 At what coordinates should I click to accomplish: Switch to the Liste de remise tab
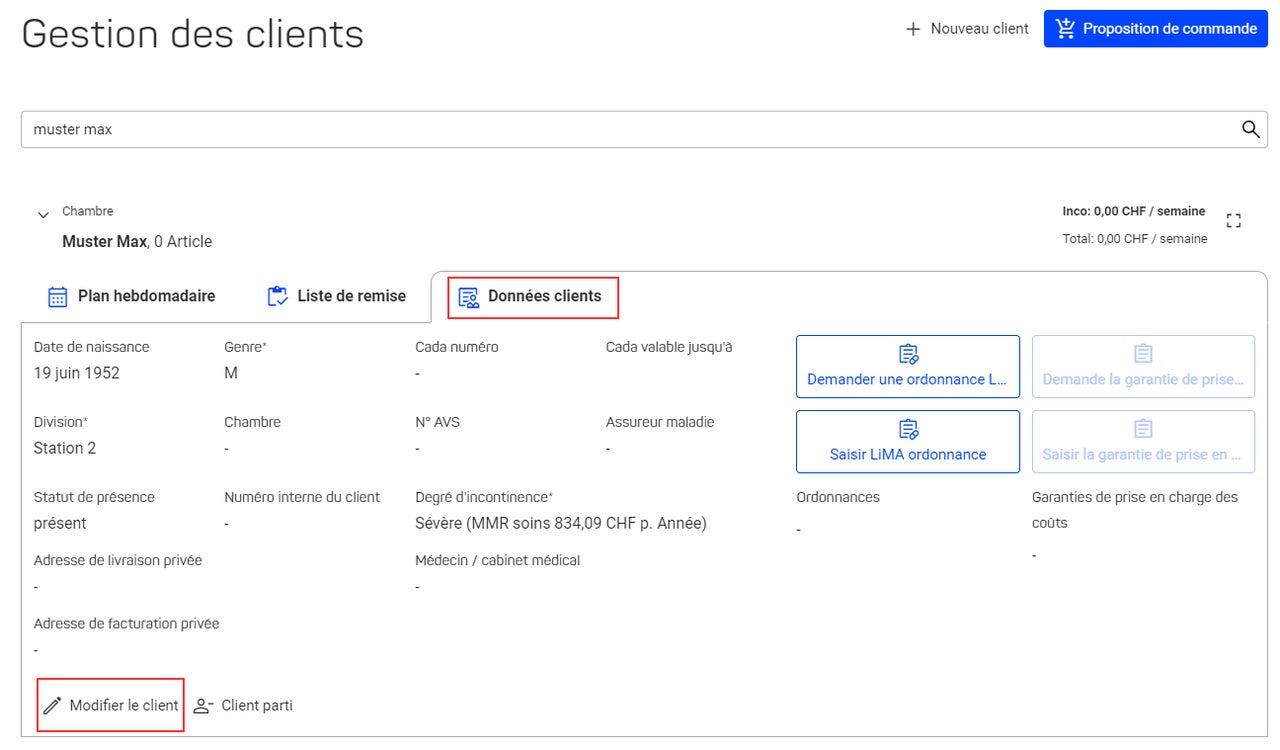click(337, 297)
